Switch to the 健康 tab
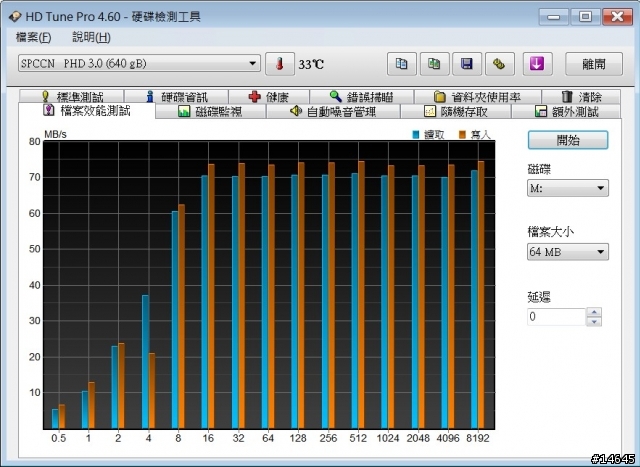Image resolution: width=640 pixels, height=467 pixels. [269, 97]
